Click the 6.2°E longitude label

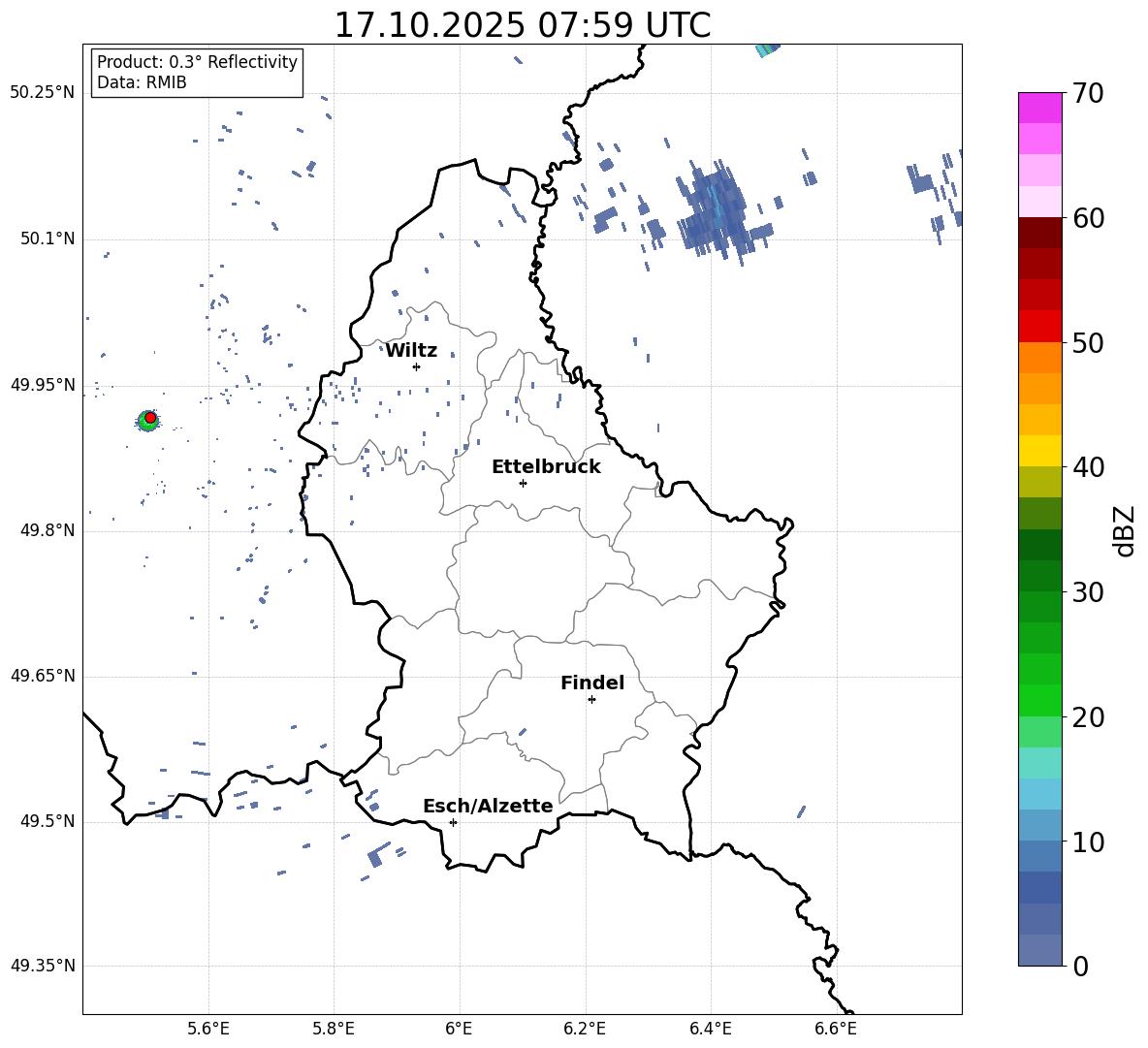(x=585, y=1029)
